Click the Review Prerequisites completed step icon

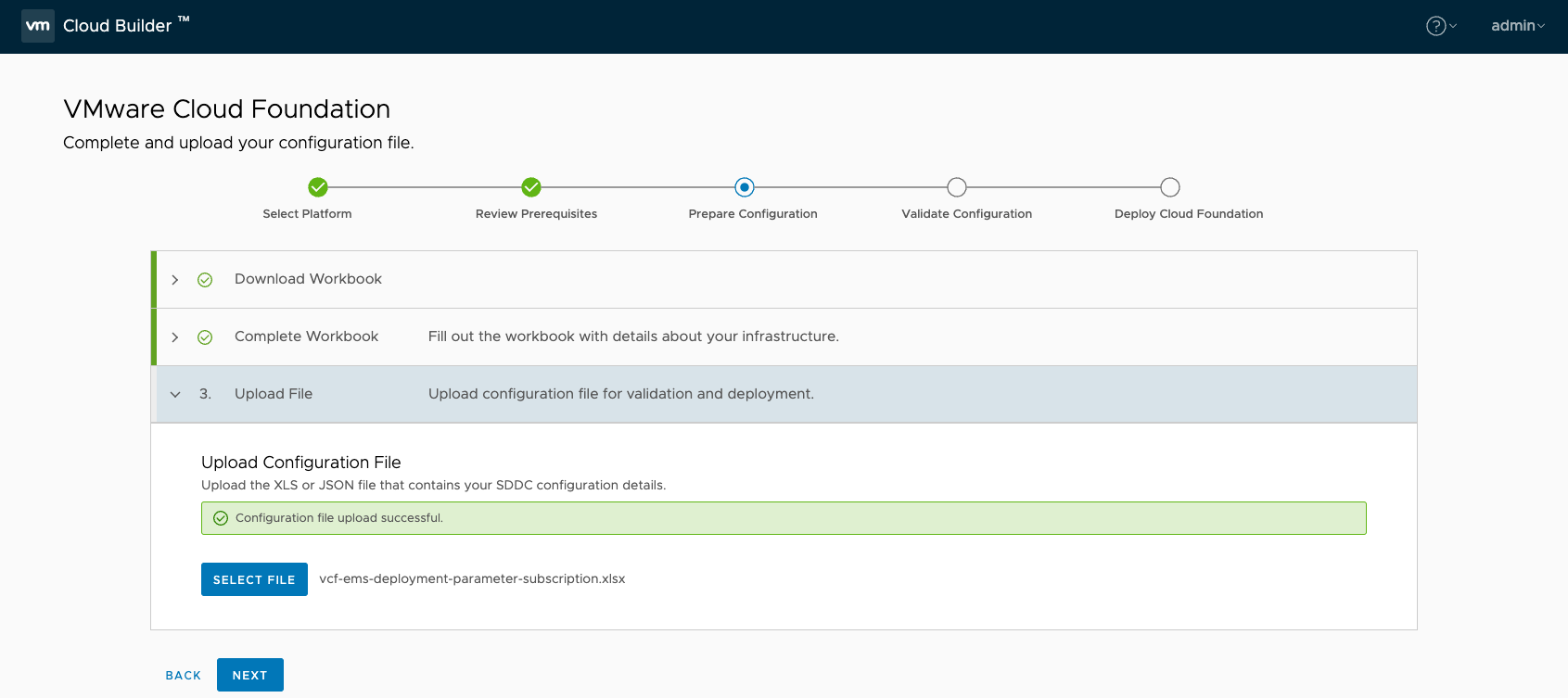click(531, 187)
